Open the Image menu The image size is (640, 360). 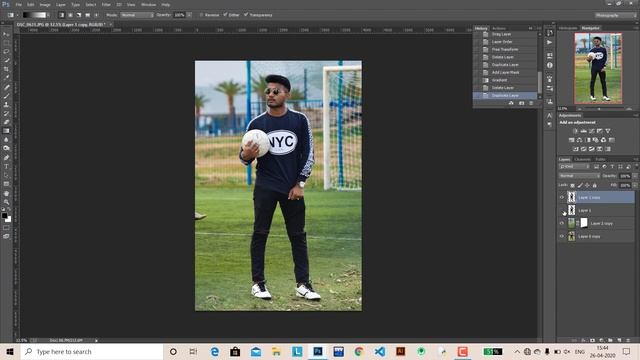tap(45, 4)
